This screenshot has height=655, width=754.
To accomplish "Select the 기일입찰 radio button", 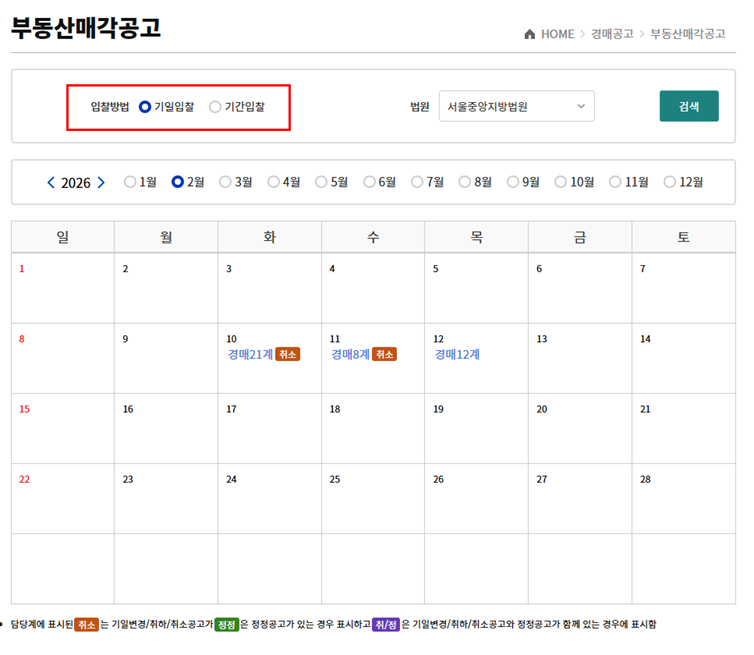I will pyautogui.click(x=145, y=107).
